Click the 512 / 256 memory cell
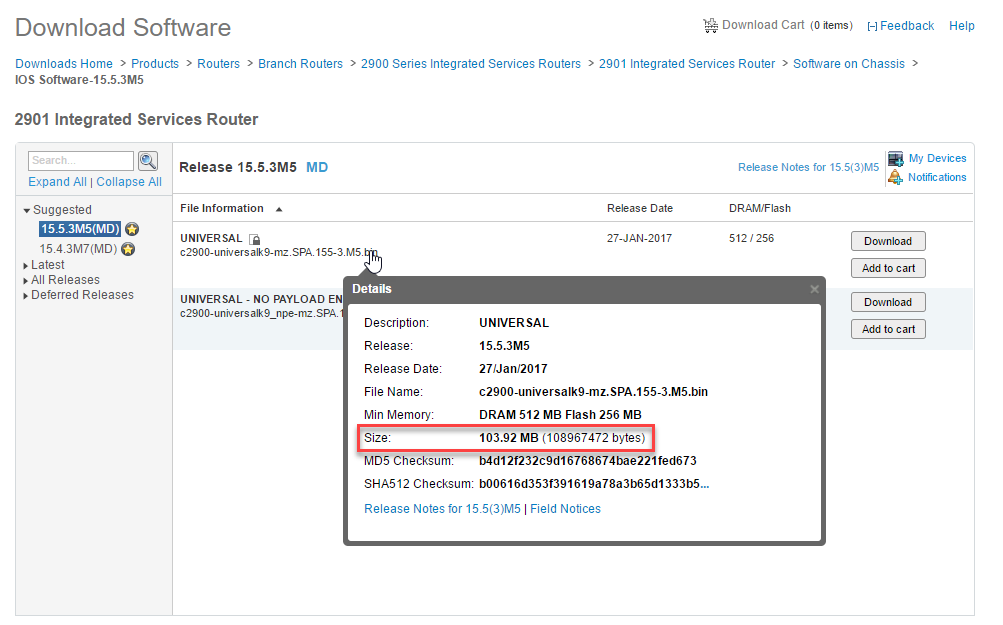The image size is (1003, 625). pyautogui.click(x=752, y=238)
